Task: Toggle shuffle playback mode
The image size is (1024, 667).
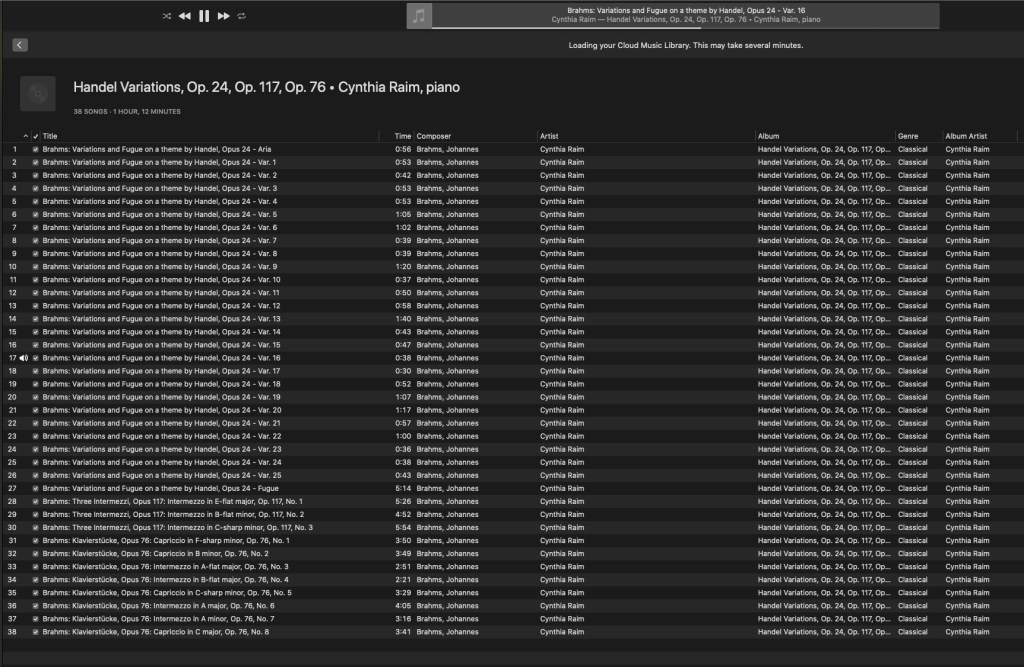Action: point(166,16)
